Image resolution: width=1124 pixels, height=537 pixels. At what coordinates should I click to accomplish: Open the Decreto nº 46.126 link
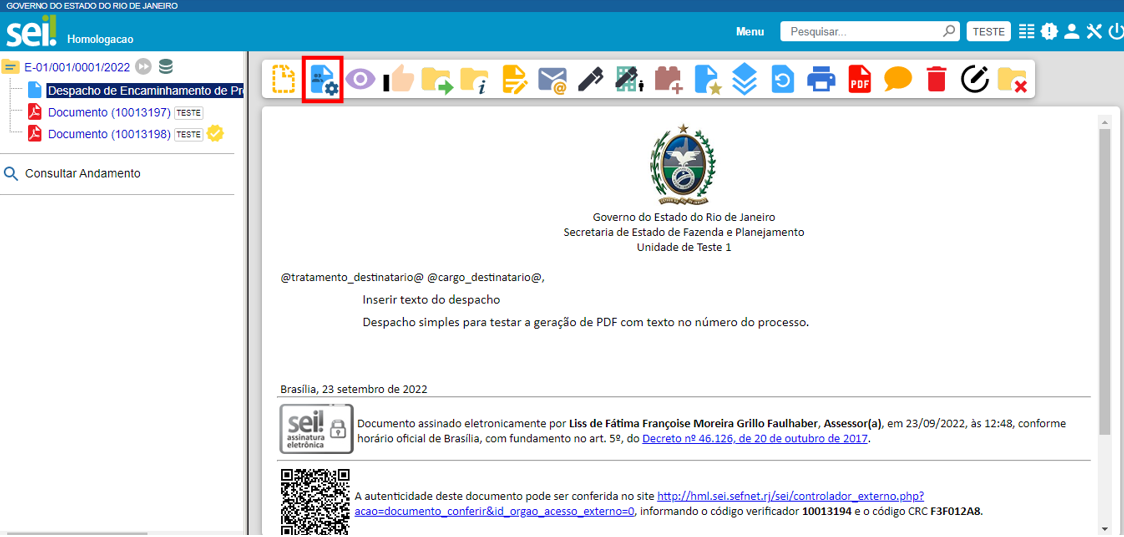(x=755, y=438)
